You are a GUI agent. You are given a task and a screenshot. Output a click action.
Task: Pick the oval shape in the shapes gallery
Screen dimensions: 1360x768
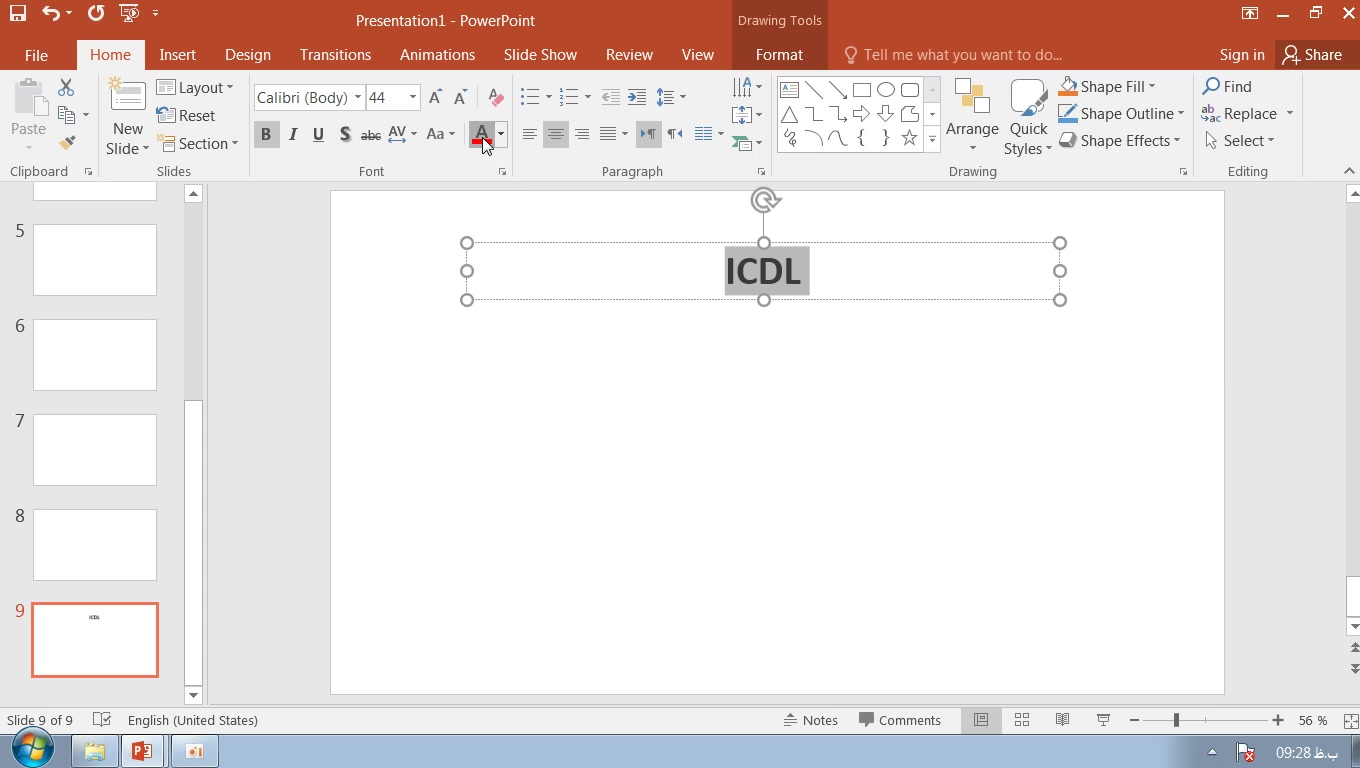coord(886,90)
